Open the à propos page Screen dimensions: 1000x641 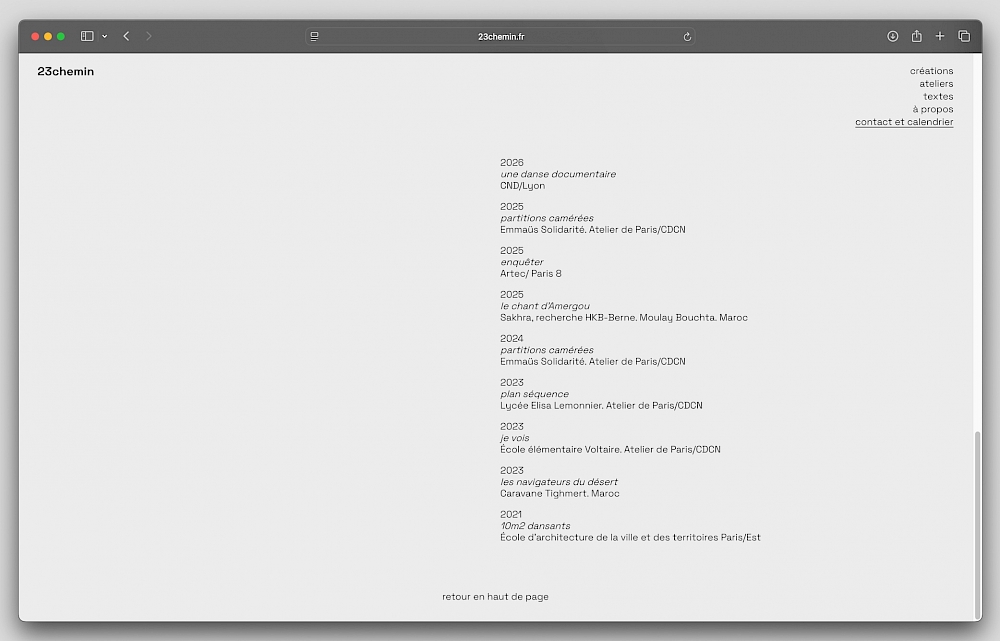tap(932, 109)
